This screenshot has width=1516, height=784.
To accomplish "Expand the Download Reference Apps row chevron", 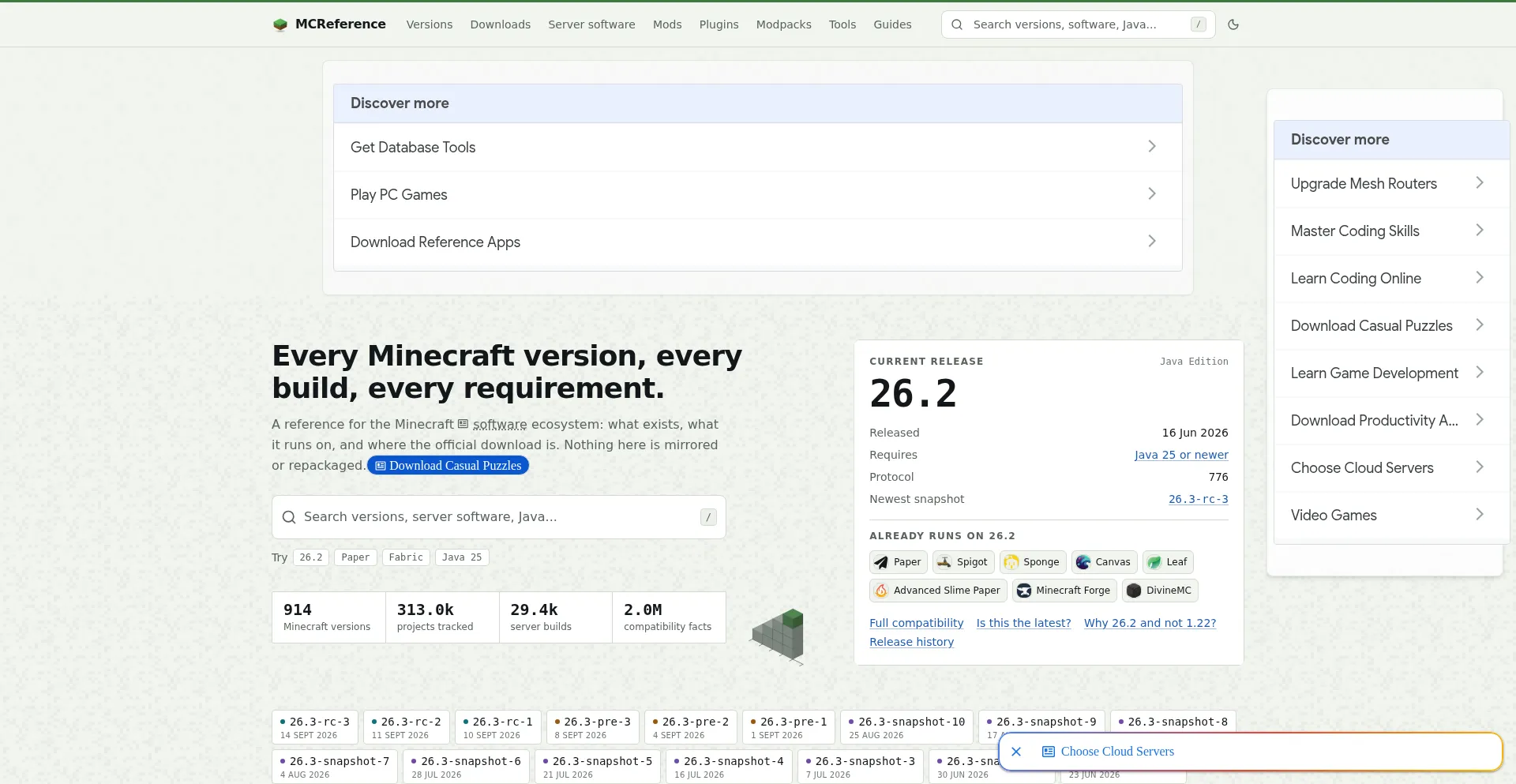I will (x=1152, y=242).
